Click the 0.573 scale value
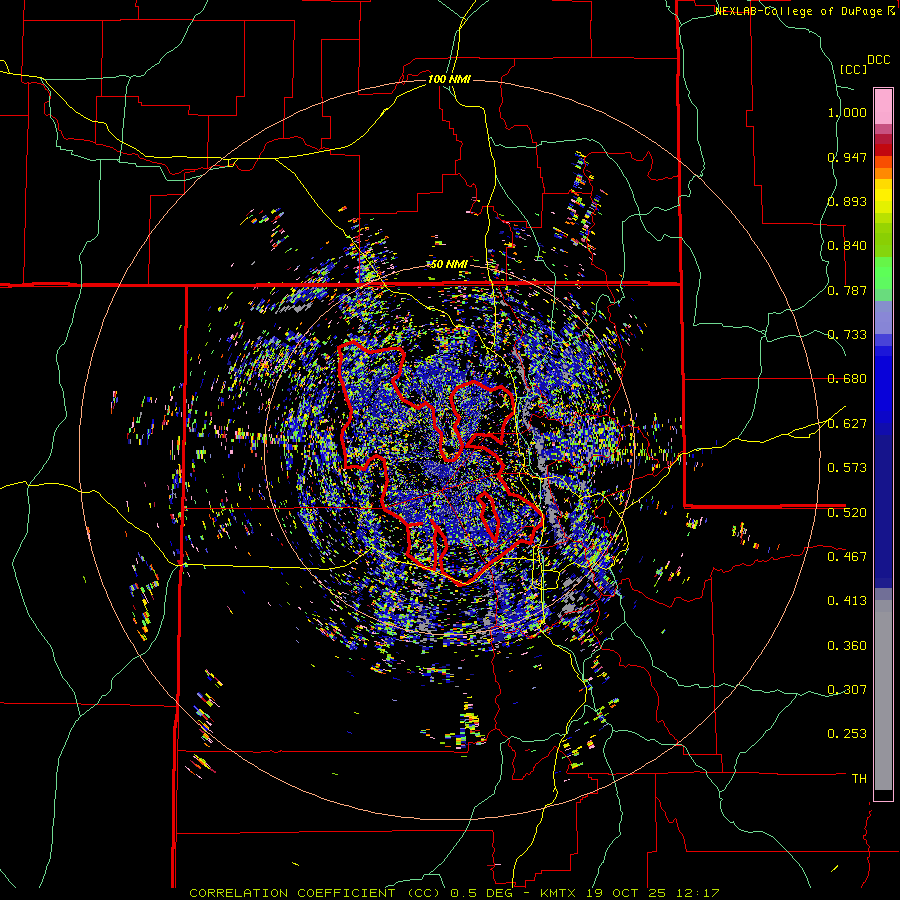The width and height of the screenshot is (900, 900). tap(847, 468)
